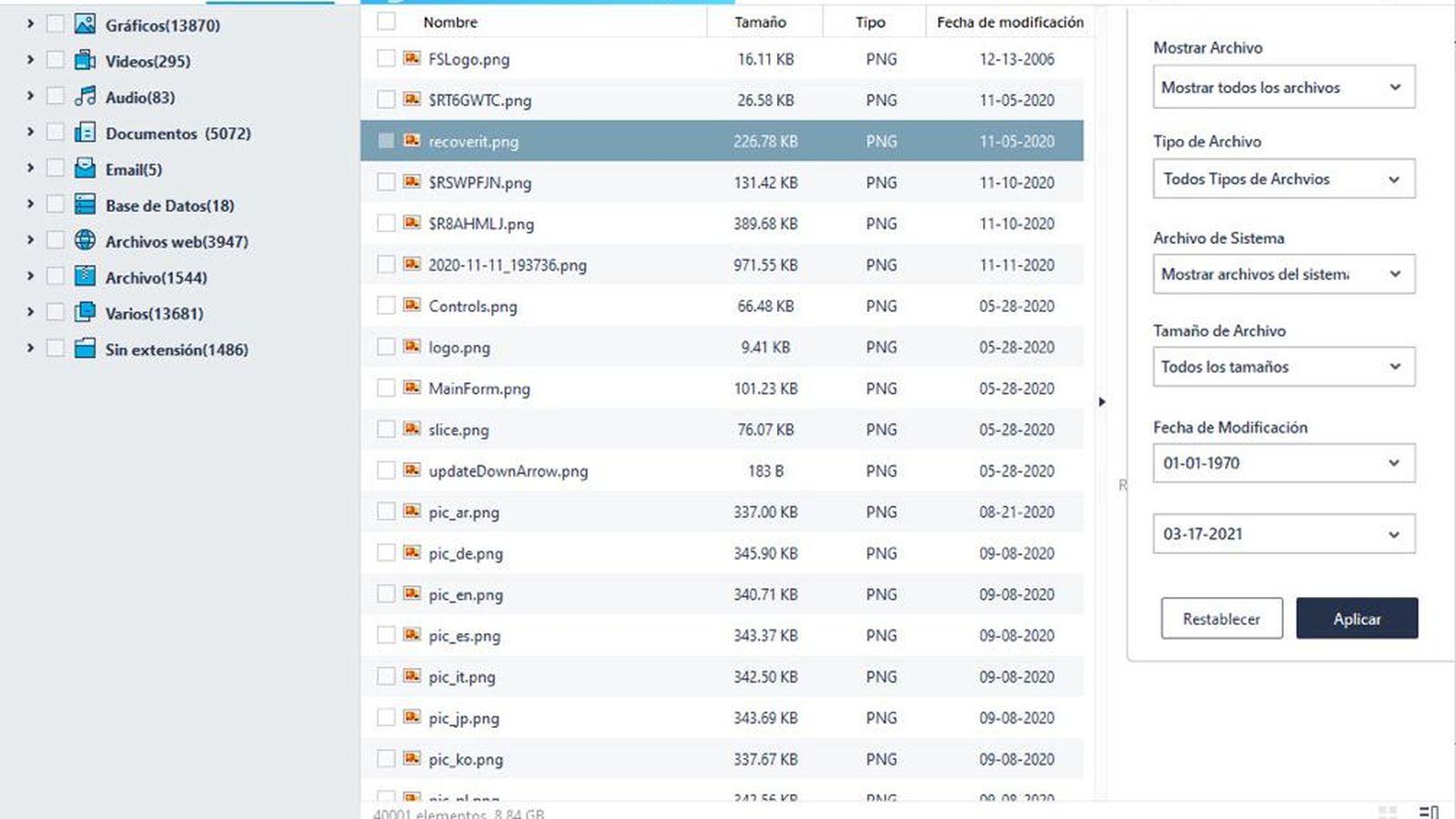Viewport: 1456px width, 819px height.
Task: Open the Tamaño de Archivo dropdown
Action: coord(1283,367)
